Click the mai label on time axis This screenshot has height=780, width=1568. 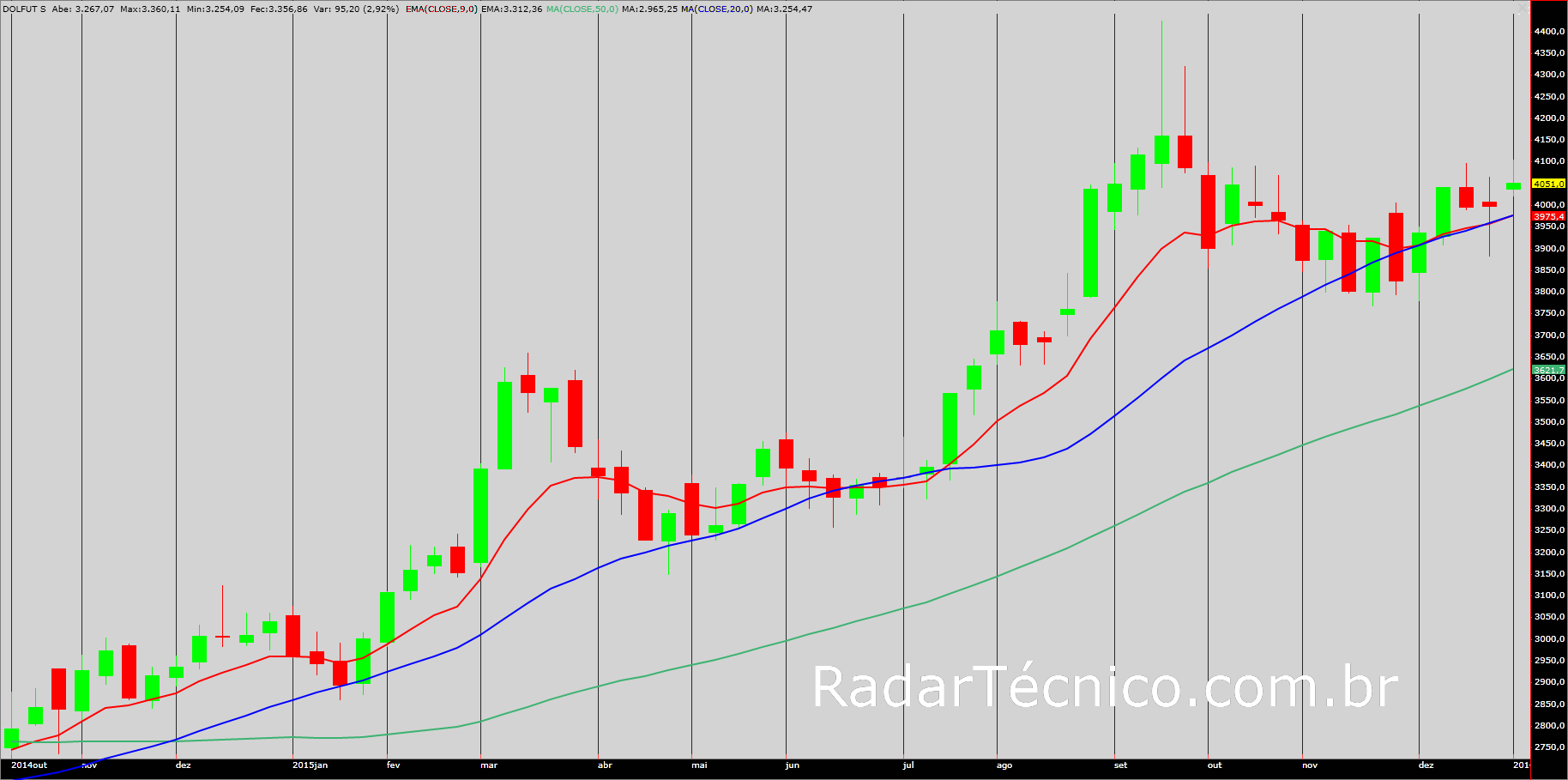point(699,765)
